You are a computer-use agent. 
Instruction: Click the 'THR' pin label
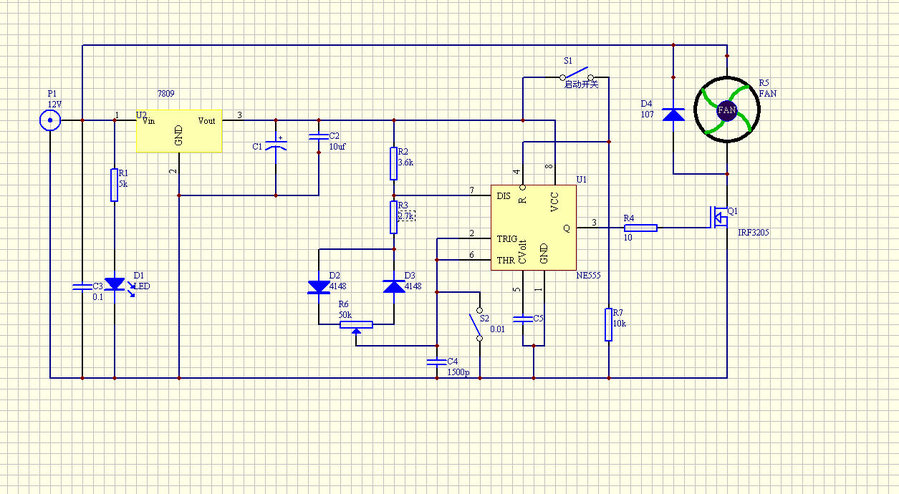coord(506,260)
